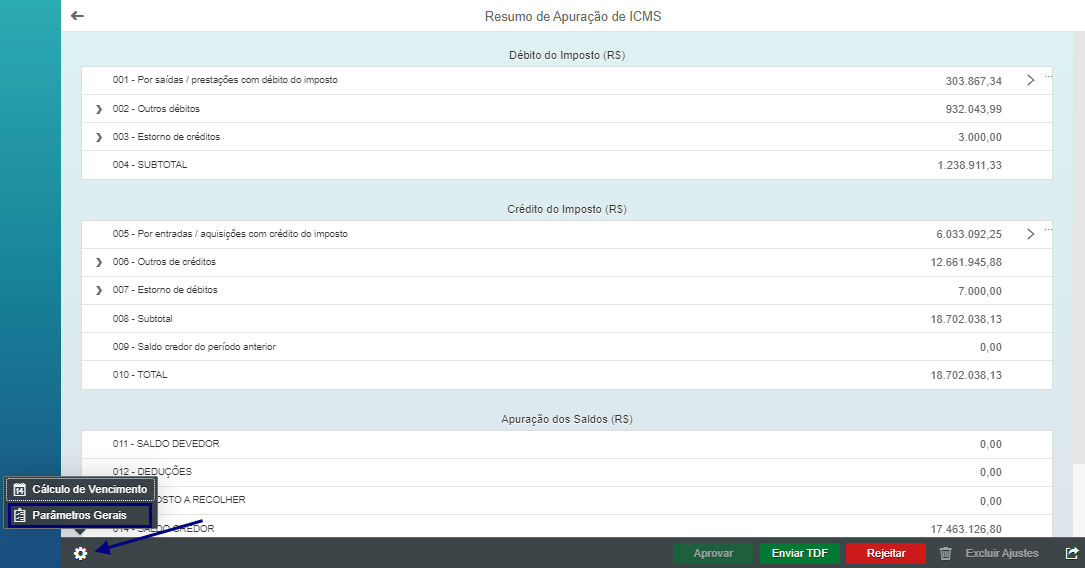Click value 7.000,00
The height and width of the screenshot is (568, 1085).
[x=980, y=291]
